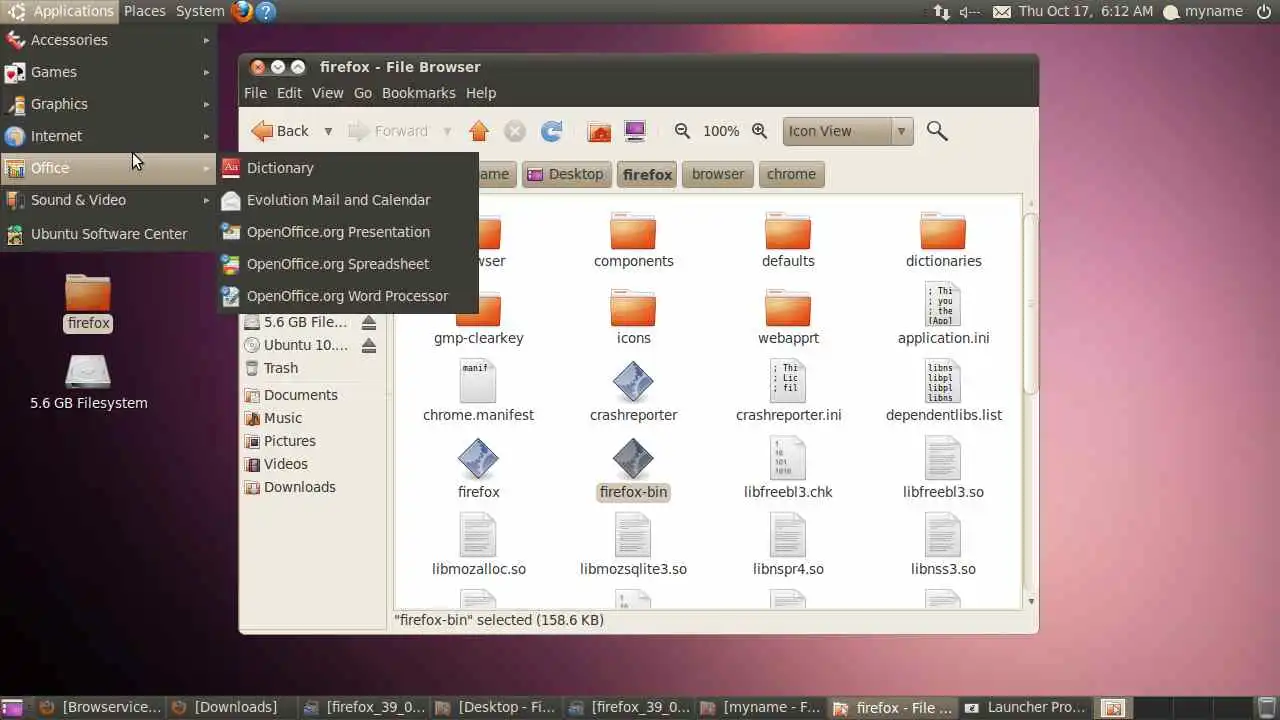Click the blue help icon in top panel
1280x720 pixels.
click(265, 12)
